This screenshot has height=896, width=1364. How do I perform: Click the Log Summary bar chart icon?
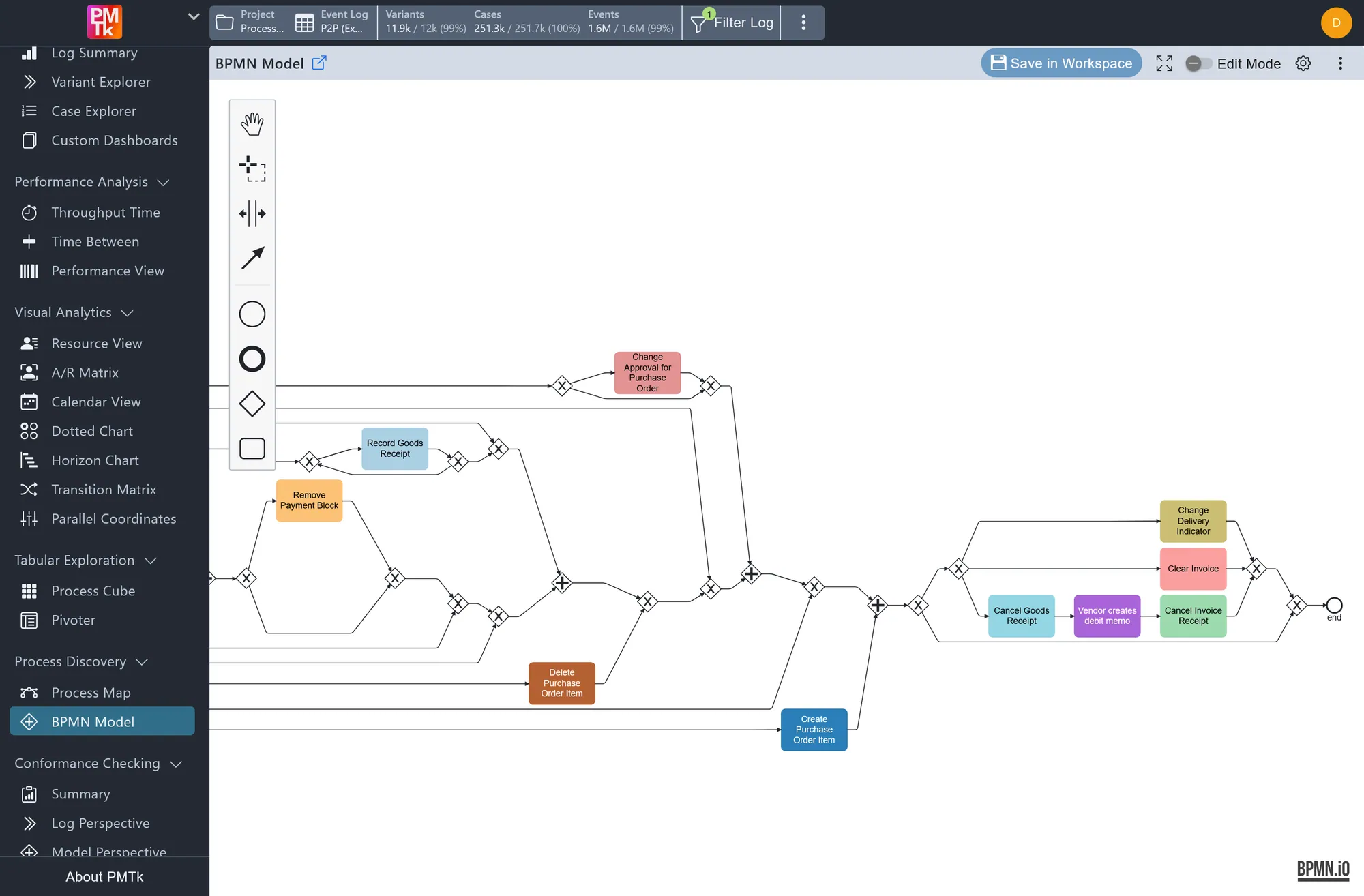click(x=29, y=53)
